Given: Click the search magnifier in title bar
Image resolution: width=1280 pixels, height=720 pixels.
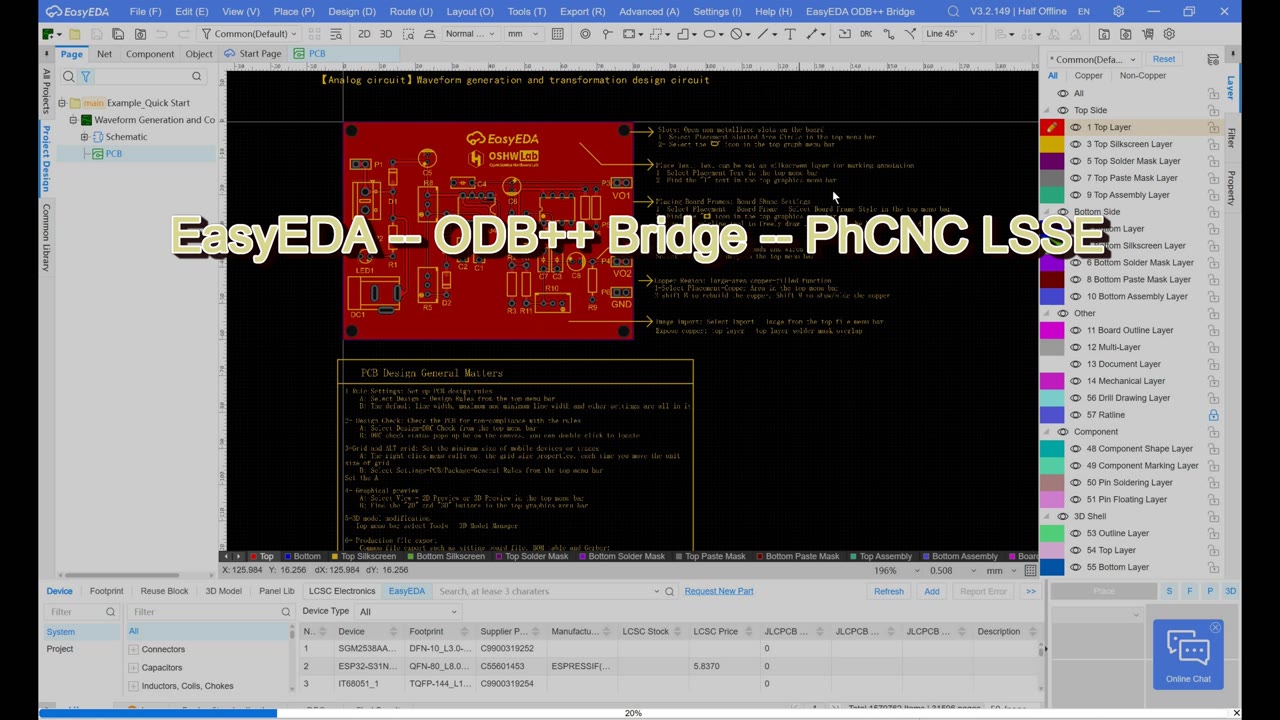Looking at the screenshot, I should point(953,12).
